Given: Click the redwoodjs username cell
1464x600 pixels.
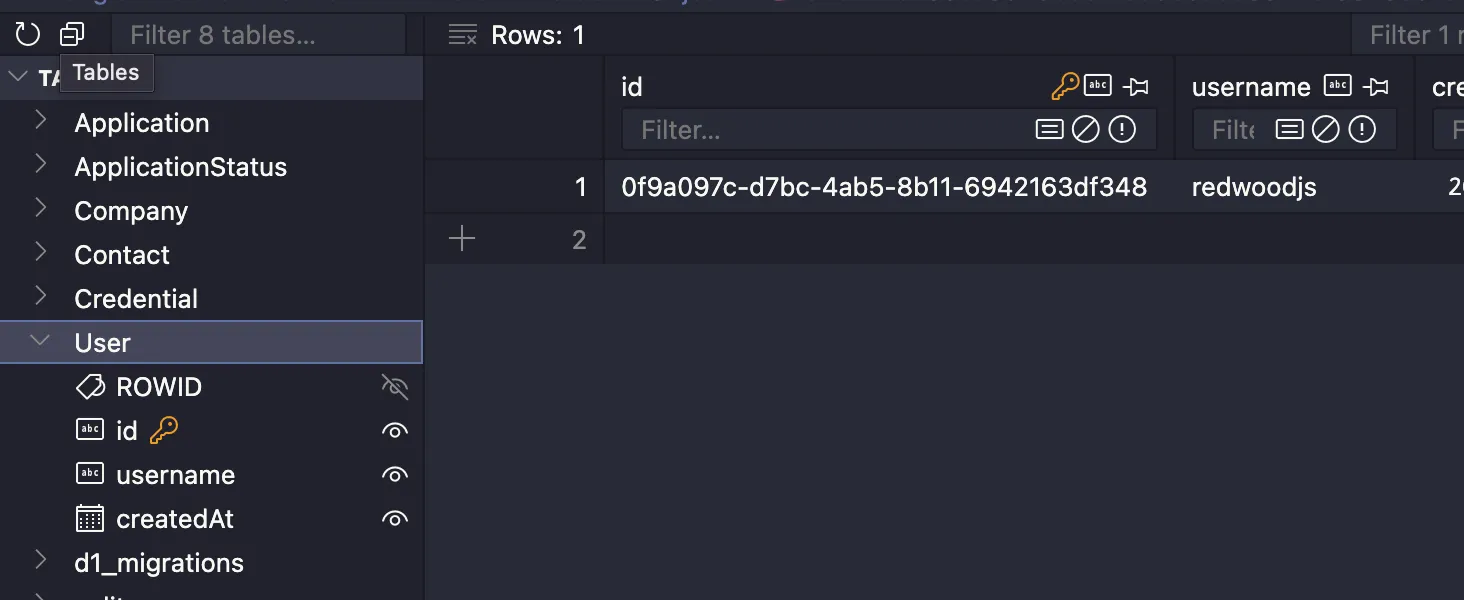Looking at the screenshot, I should pyautogui.click(x=1254, y=187).
